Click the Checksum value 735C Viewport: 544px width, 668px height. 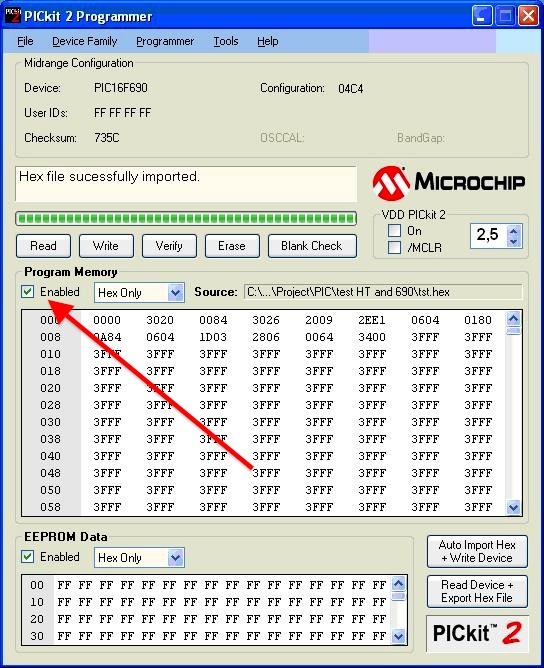point(107,138)
